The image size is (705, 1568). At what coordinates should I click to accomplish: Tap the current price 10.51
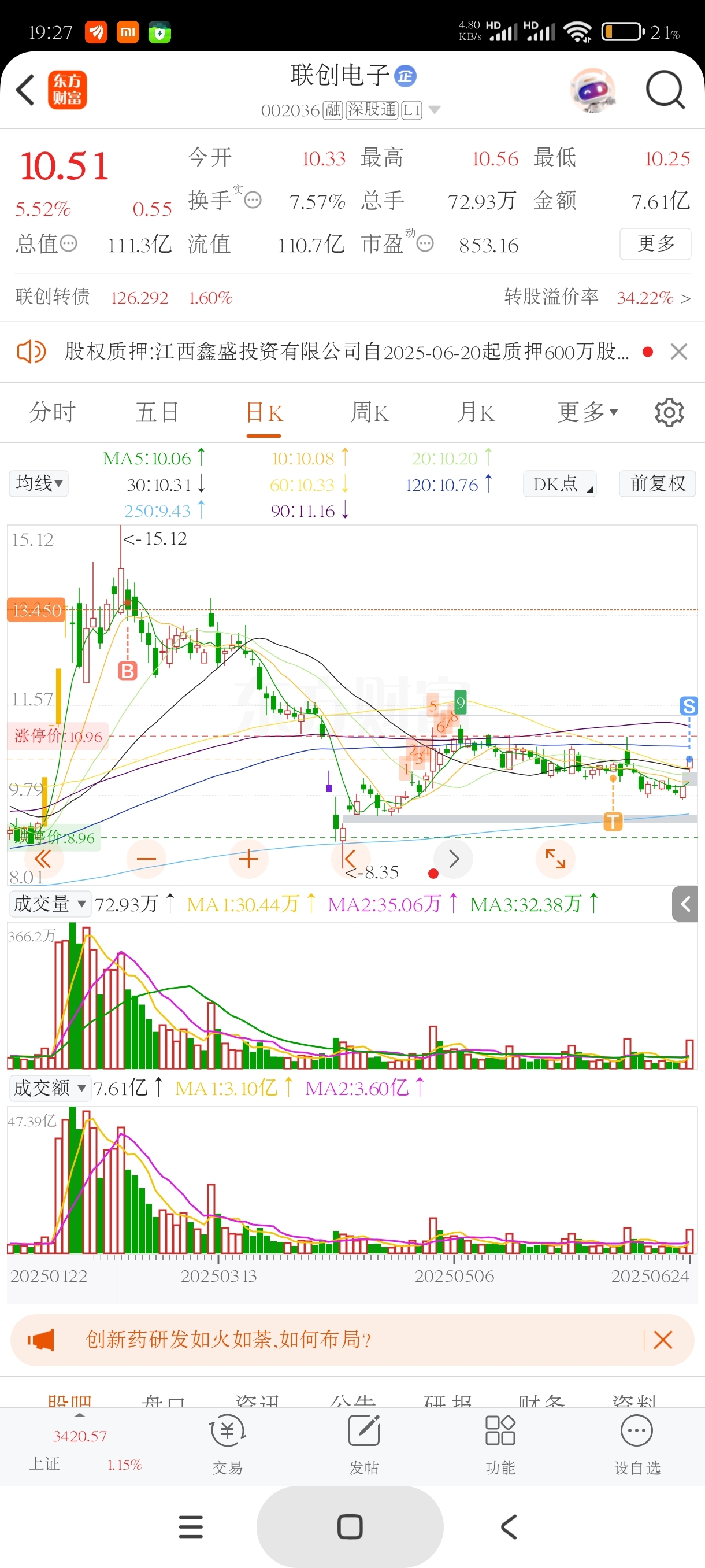pyautogui.click(x=65, y=165)
